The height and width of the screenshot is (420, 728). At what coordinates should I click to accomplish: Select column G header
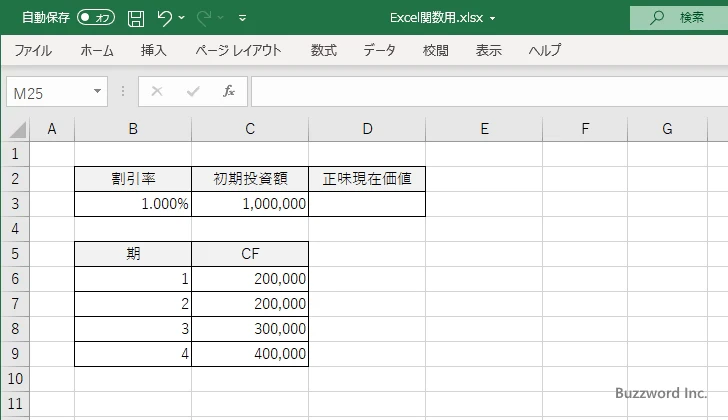click(x=667, y=129)
